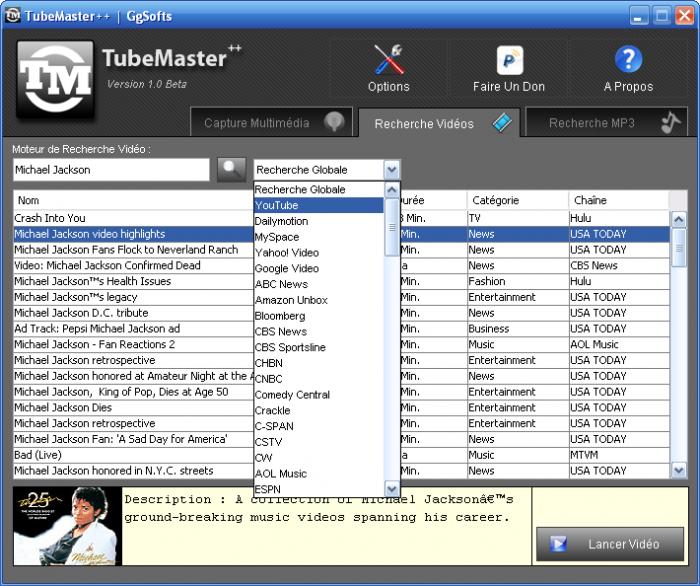Click the Michael Jackson search input field
The height and width of the screenshot is (586, 700).
tap(111, 170)
